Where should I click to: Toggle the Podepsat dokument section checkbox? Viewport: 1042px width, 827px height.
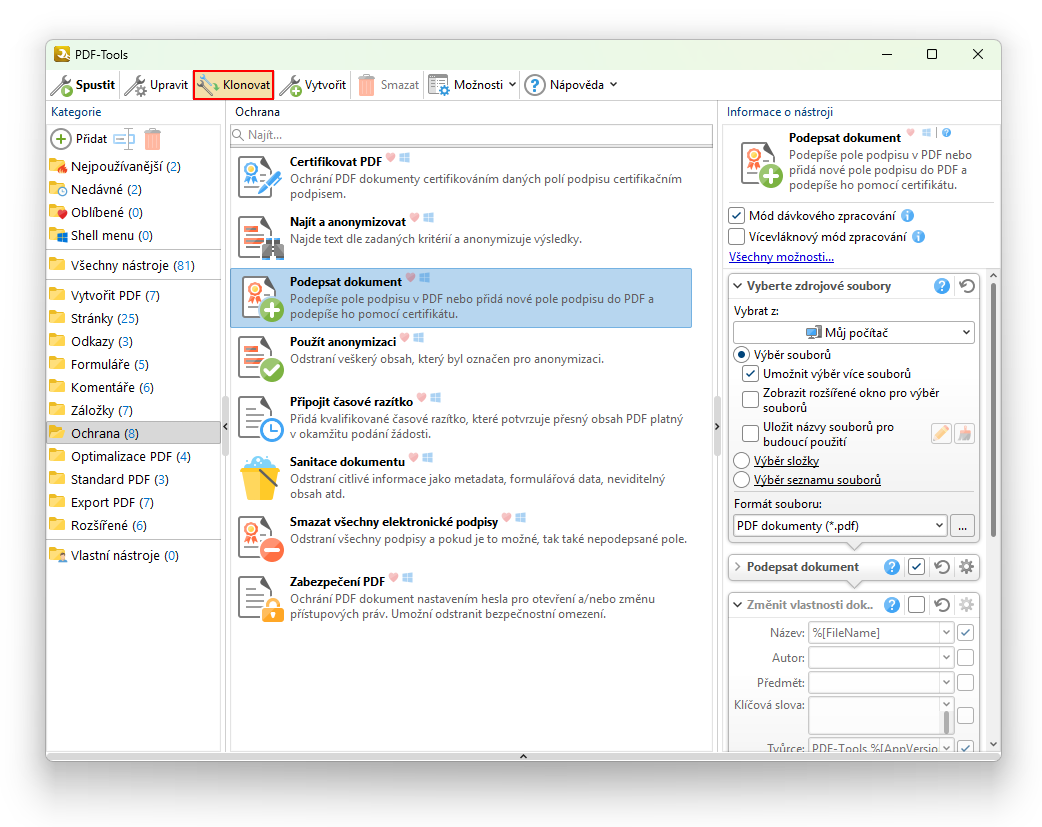pyautogui.click(x=916, y=567)
